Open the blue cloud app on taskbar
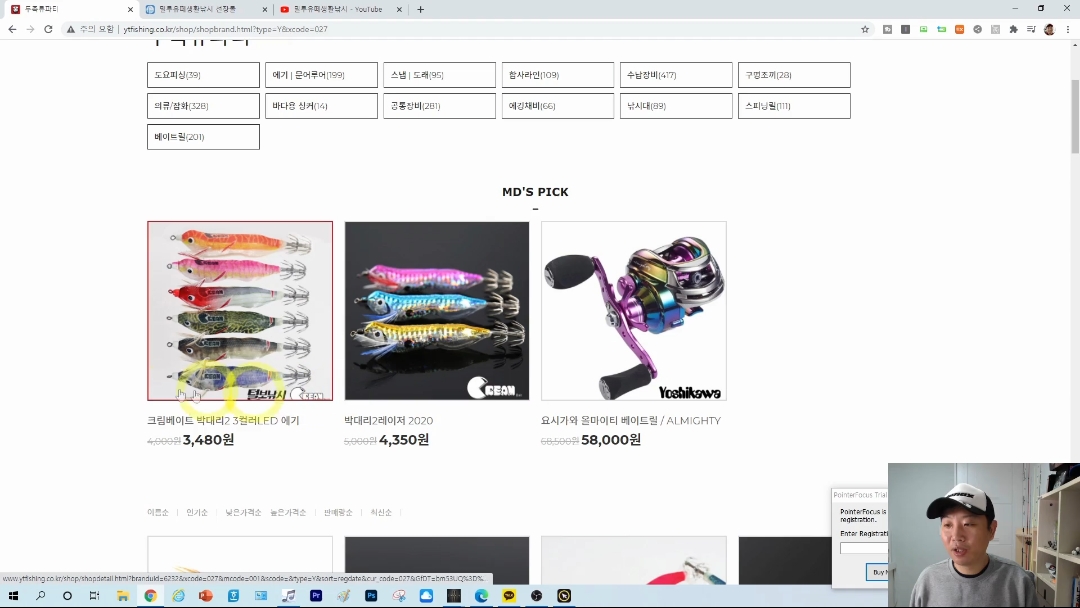This screenshot has width=1080, height=608. click(x=426, y=596)
